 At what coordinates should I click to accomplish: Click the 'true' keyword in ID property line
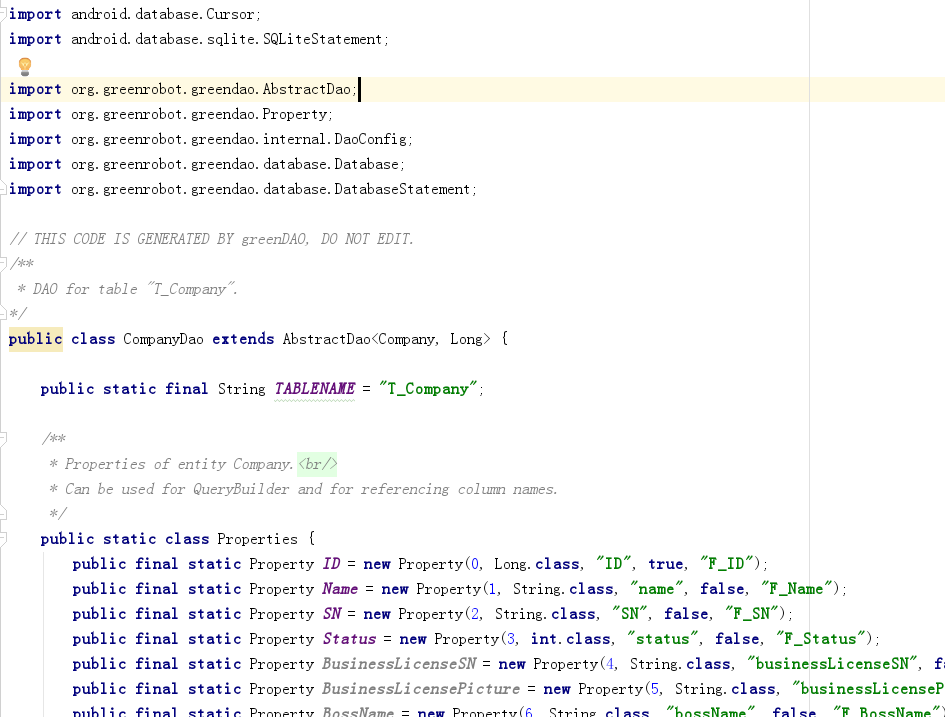665,564
